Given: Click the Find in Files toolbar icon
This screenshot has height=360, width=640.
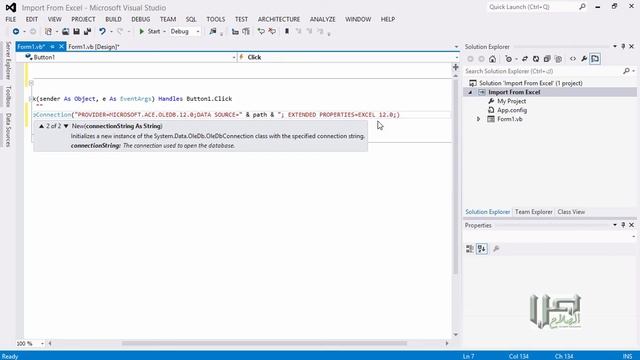Looking at the screenshot, I should tap(213, 31).
